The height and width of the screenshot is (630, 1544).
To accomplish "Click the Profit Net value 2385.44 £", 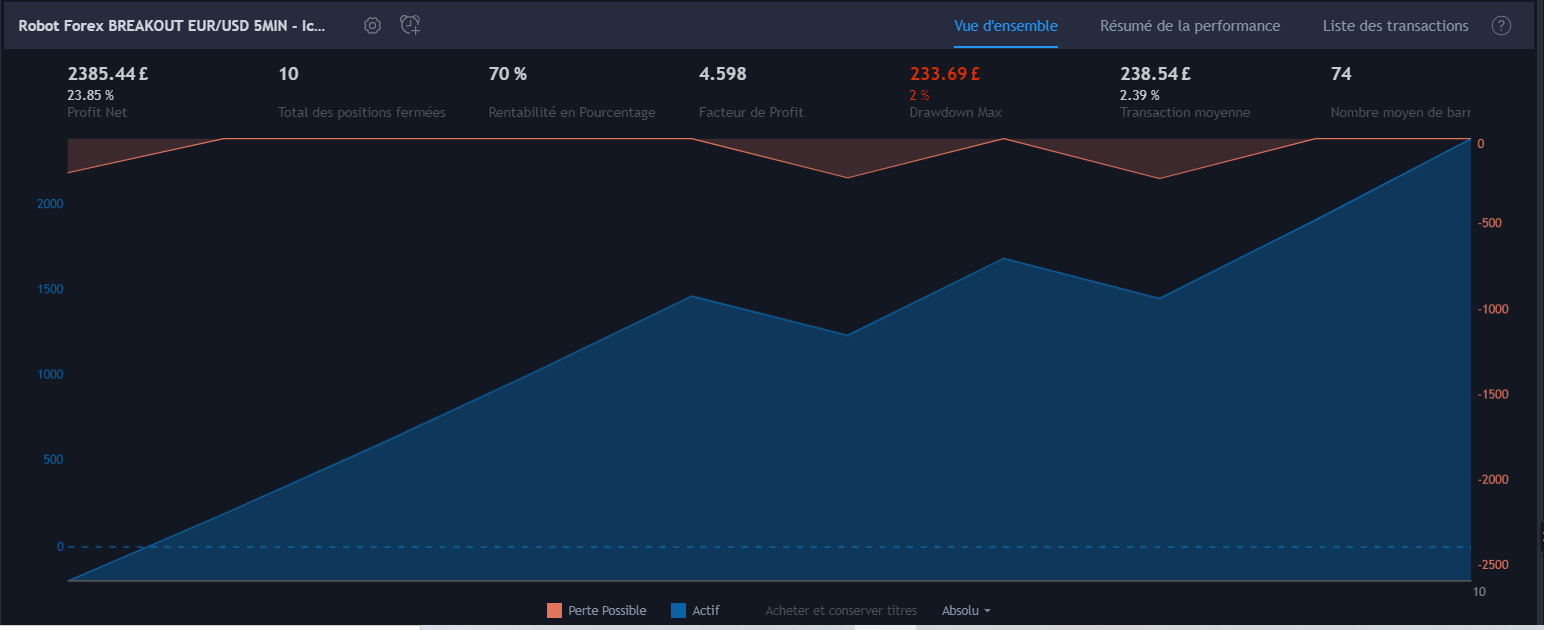I will tap(108, 74).
